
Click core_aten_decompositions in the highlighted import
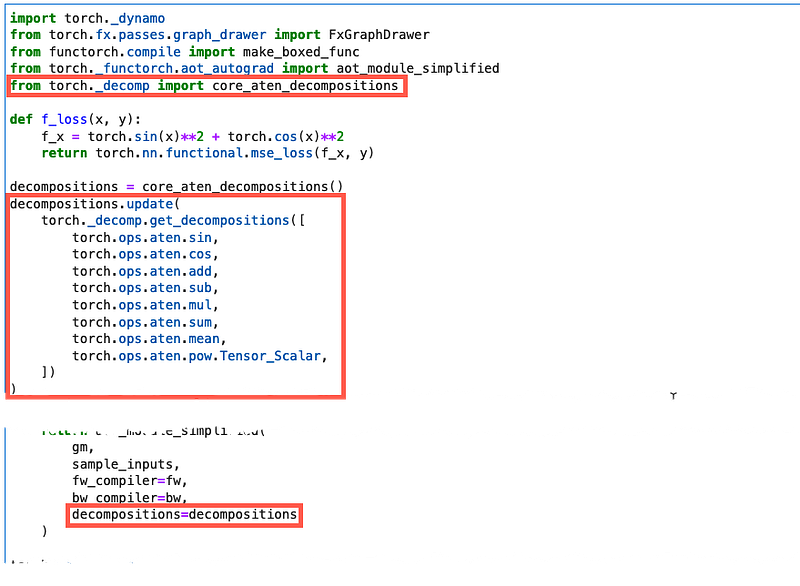[x=305, y=86]
